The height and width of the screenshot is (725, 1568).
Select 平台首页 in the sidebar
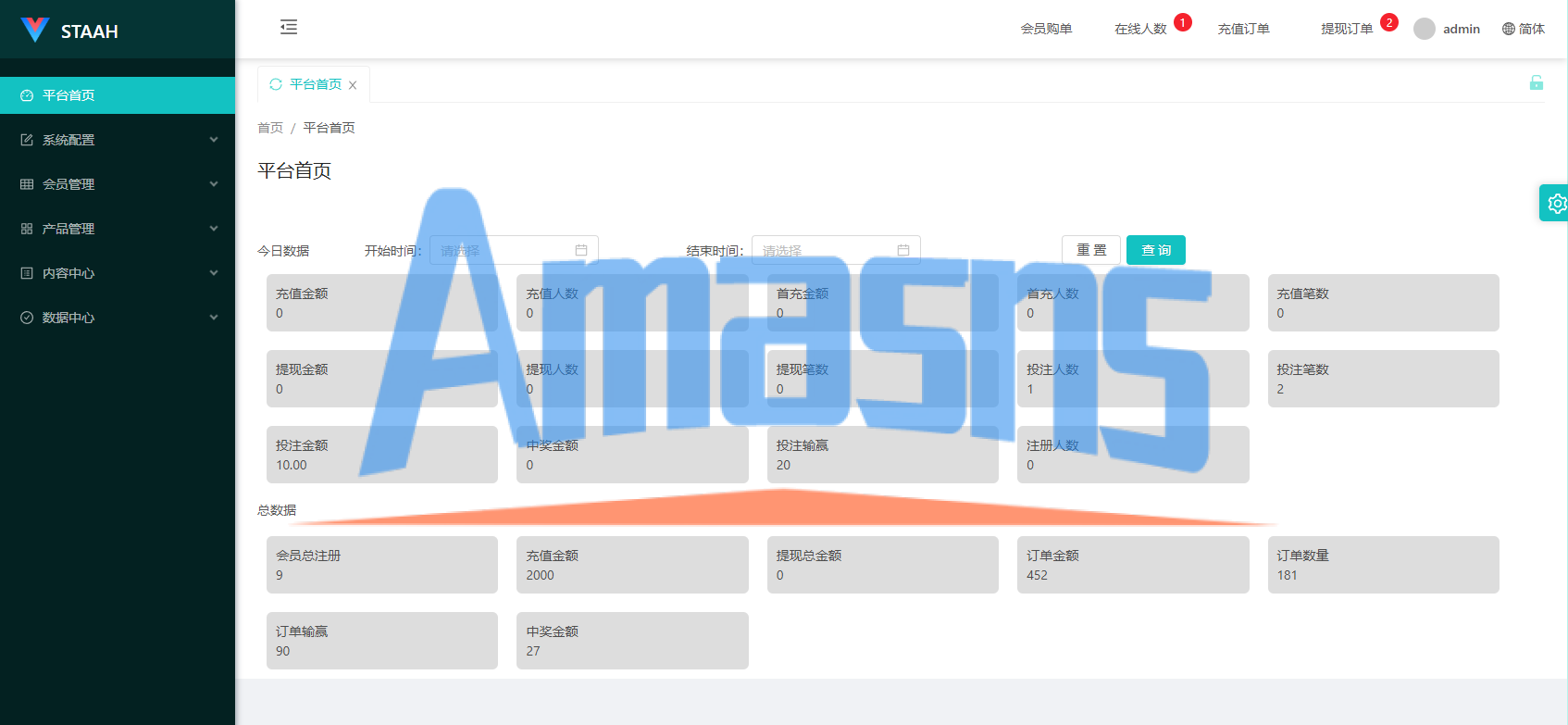[118, 95]
